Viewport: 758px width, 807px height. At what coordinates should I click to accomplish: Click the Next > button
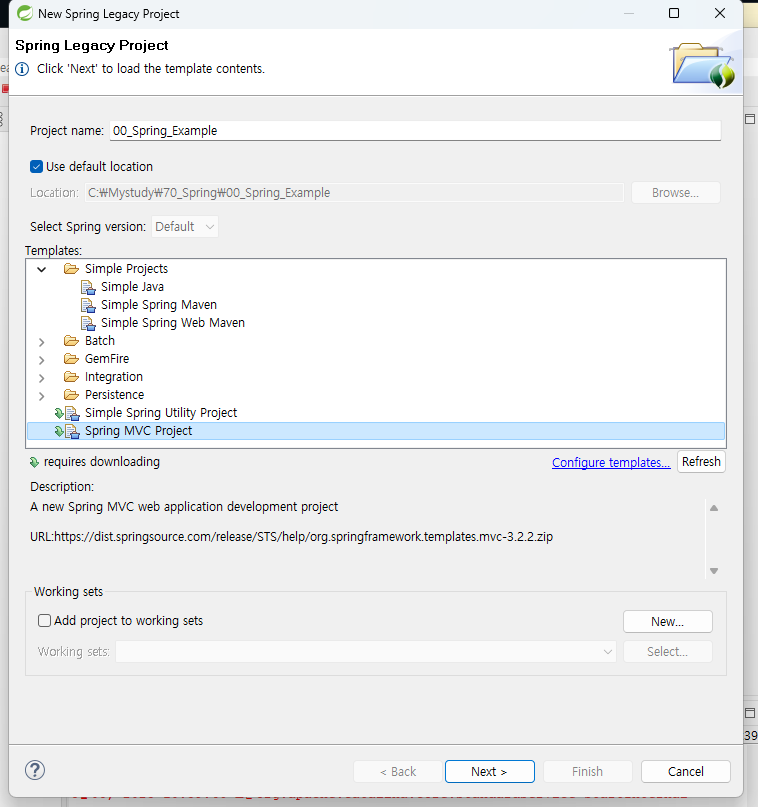point(489,771)
